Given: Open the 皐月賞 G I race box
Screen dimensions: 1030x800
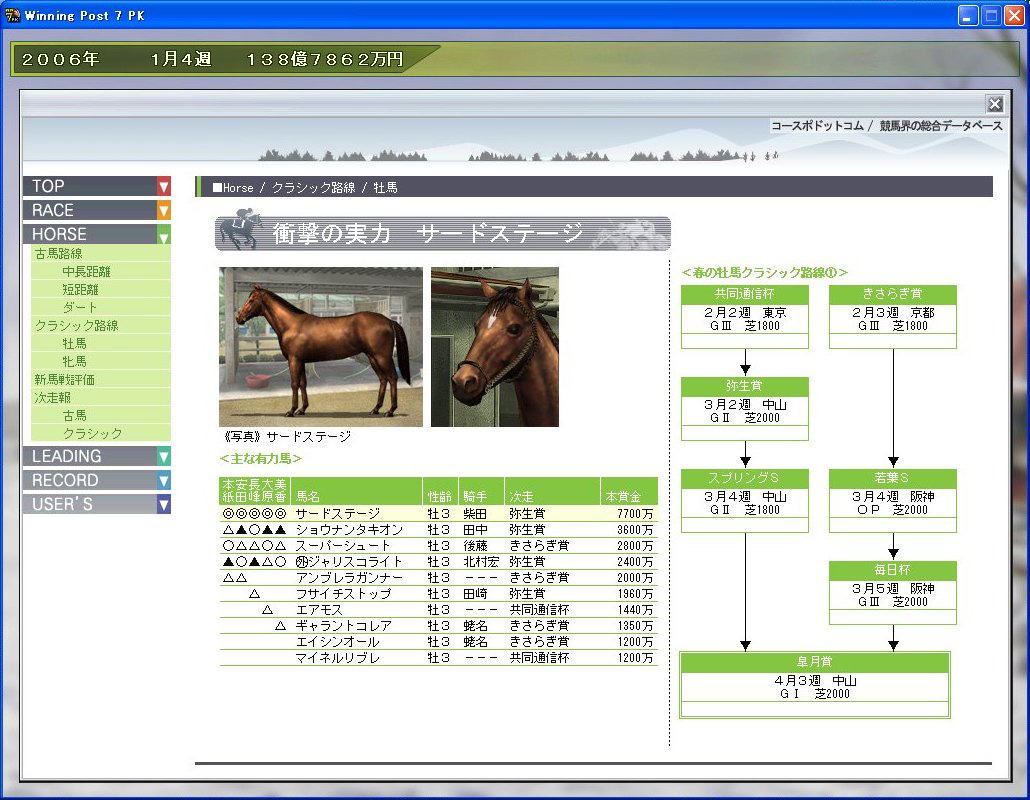Looking at the screenshot, I should 815,685.
